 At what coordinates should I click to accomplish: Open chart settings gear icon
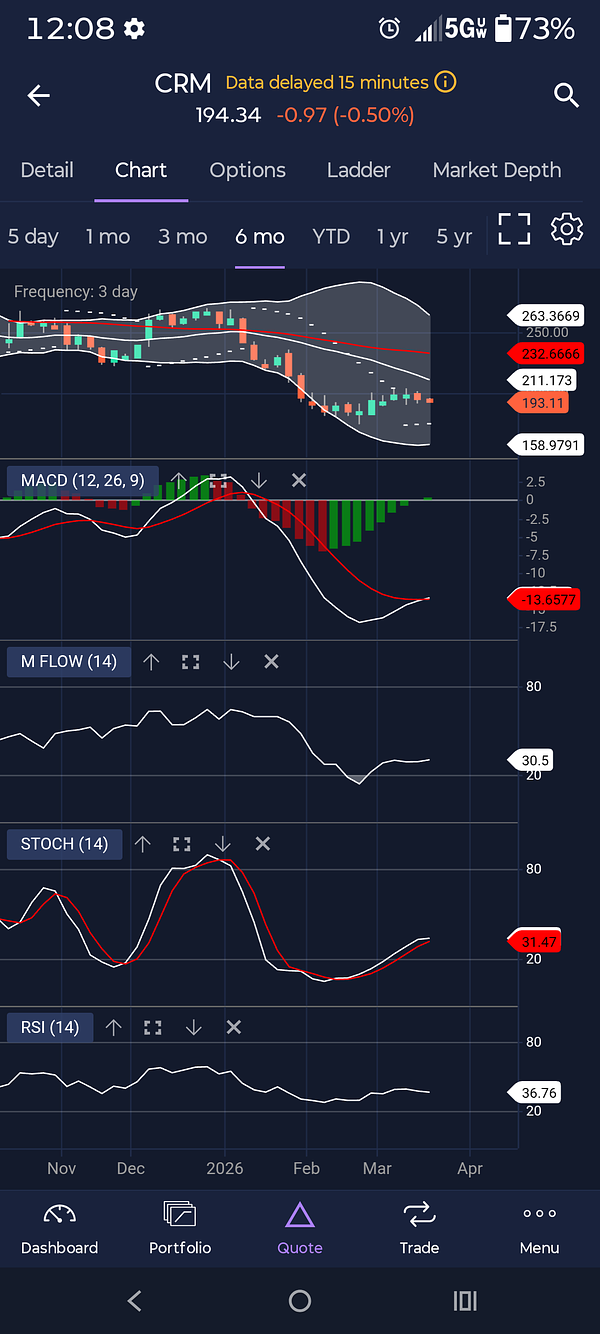[x=566, y=231]
